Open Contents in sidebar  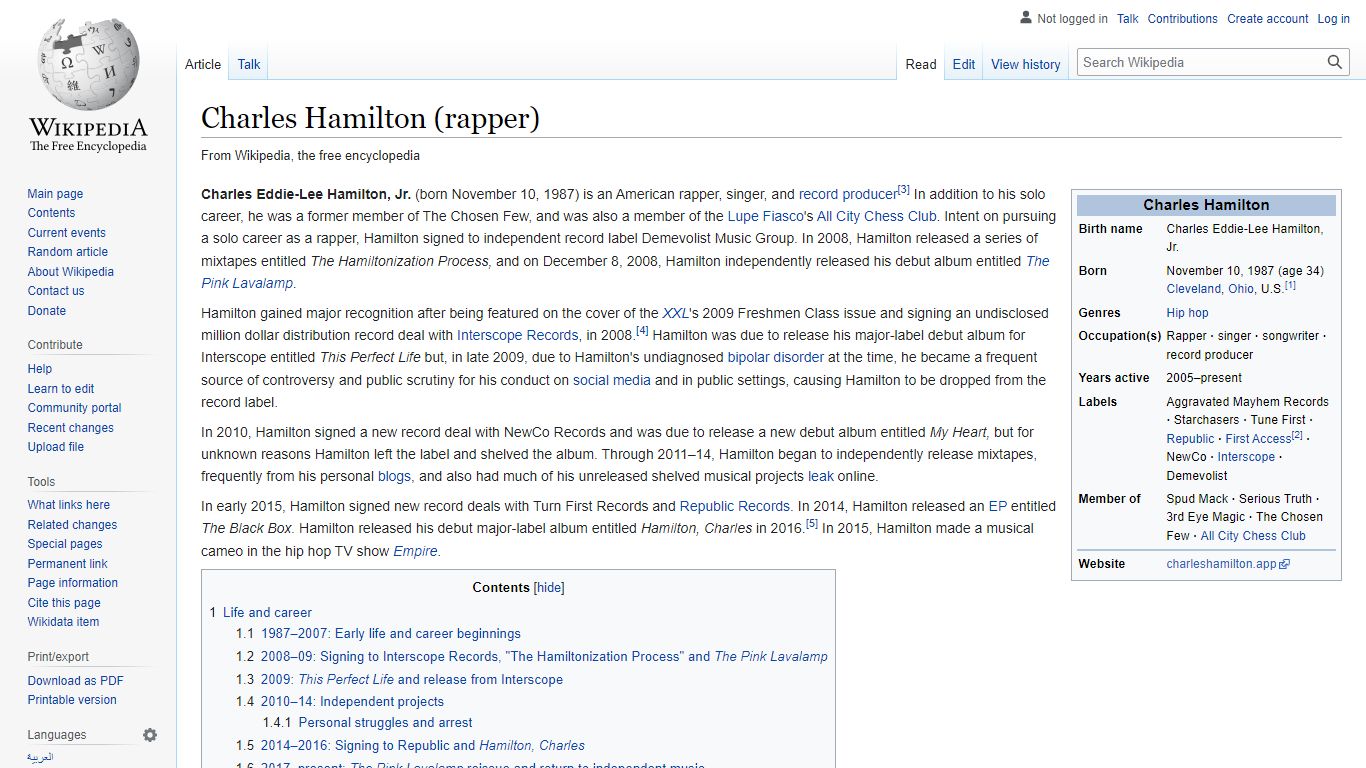(x=51, y=213)
